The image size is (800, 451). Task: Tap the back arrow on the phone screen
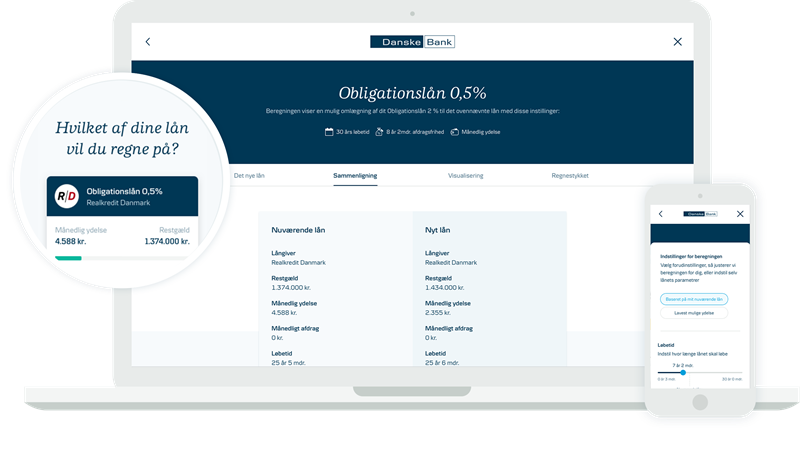tap(660, 214)
